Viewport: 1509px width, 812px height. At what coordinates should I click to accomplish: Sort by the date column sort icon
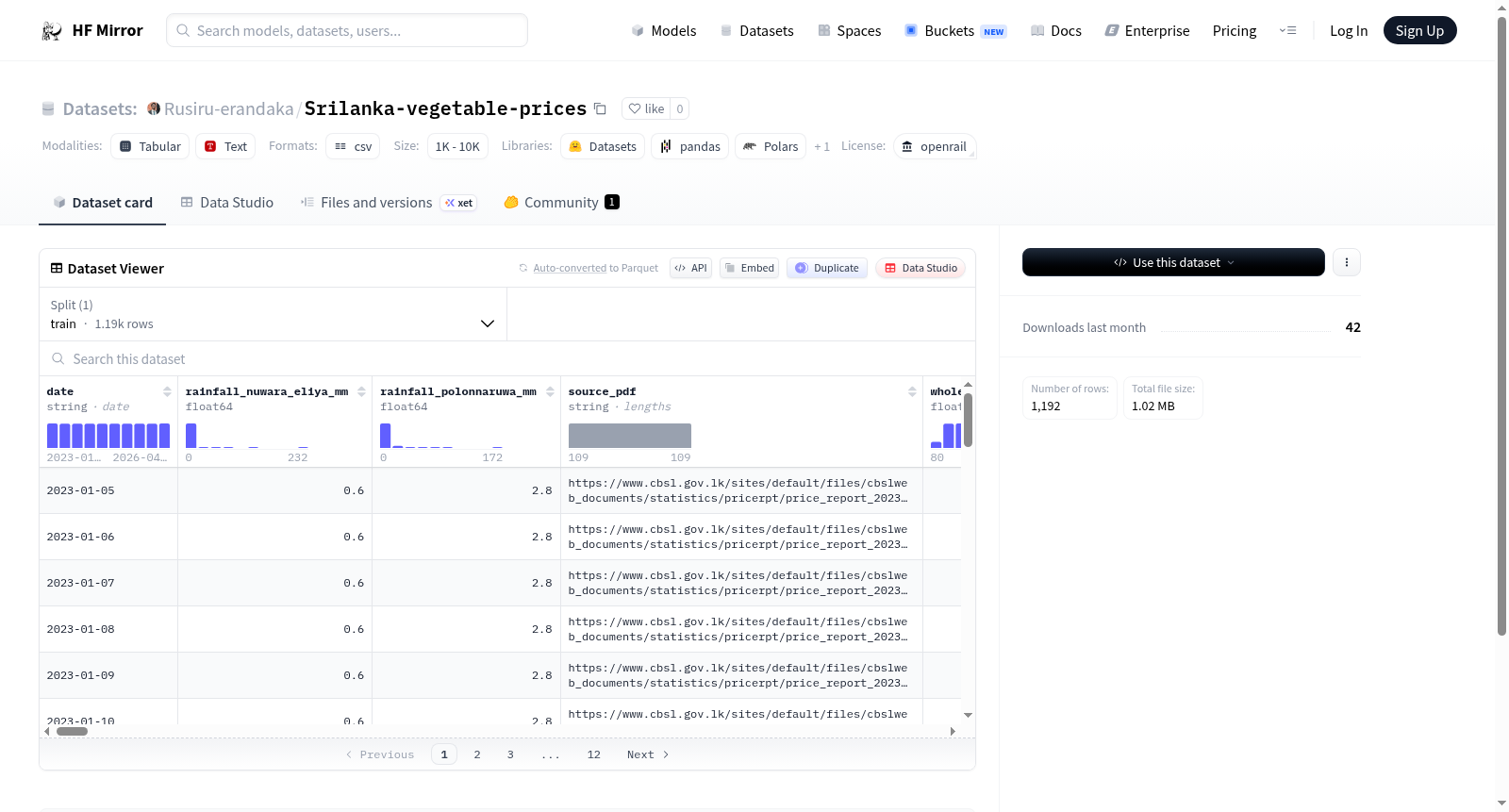point(167,391)
